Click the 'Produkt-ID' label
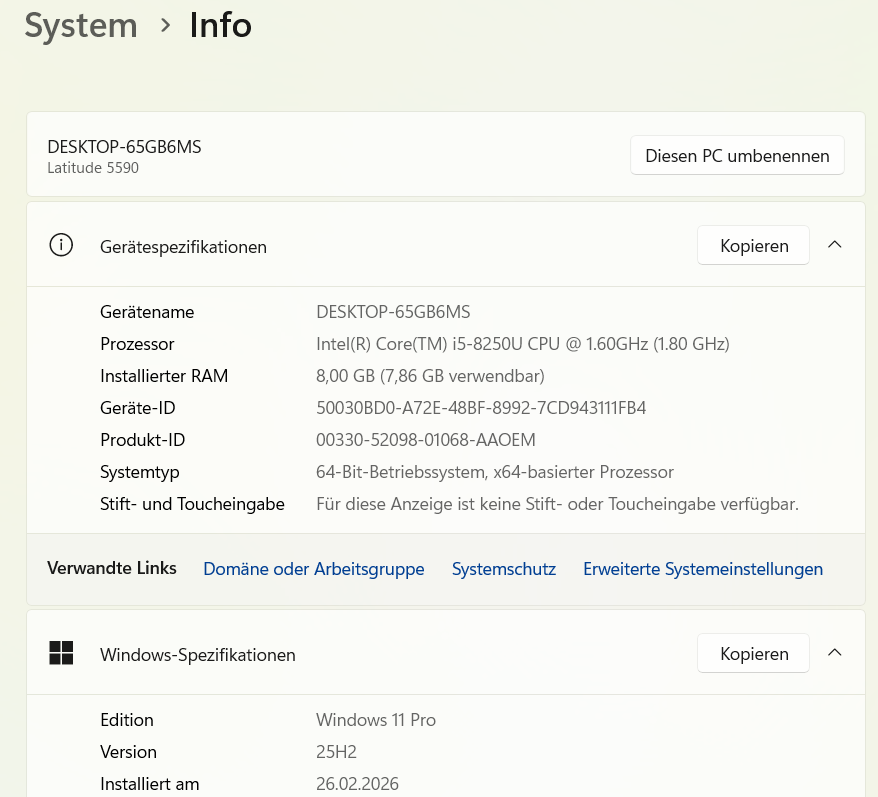Screen dimensions: 878x797 142,440
